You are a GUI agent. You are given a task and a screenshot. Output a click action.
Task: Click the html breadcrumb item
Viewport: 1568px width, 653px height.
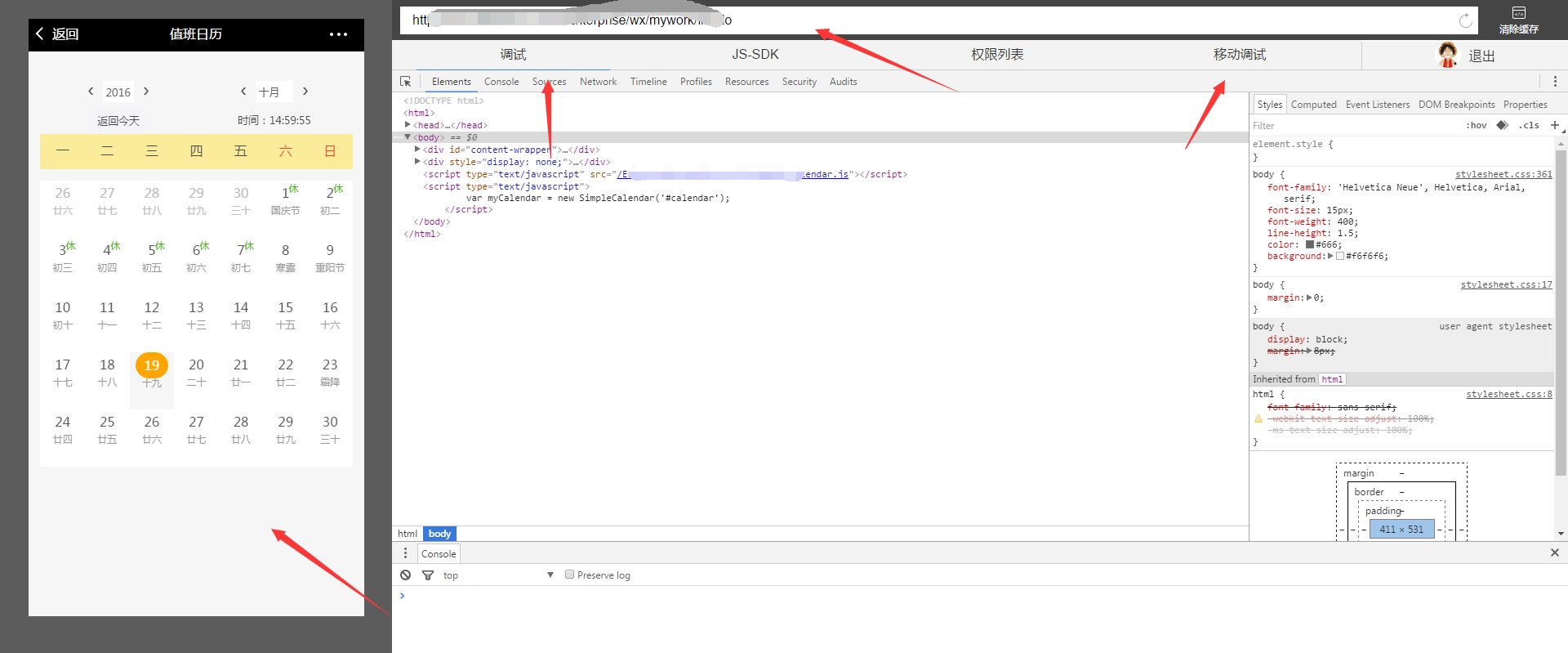pos(408,534)
